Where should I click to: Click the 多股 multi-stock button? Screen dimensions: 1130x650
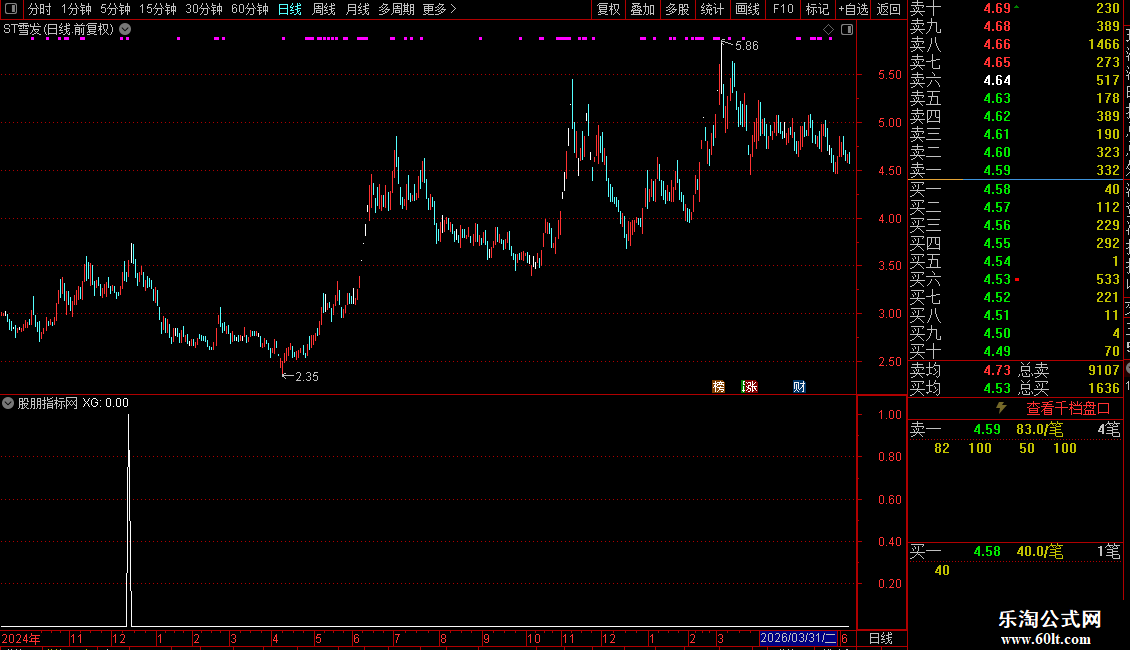coord(677,9)
